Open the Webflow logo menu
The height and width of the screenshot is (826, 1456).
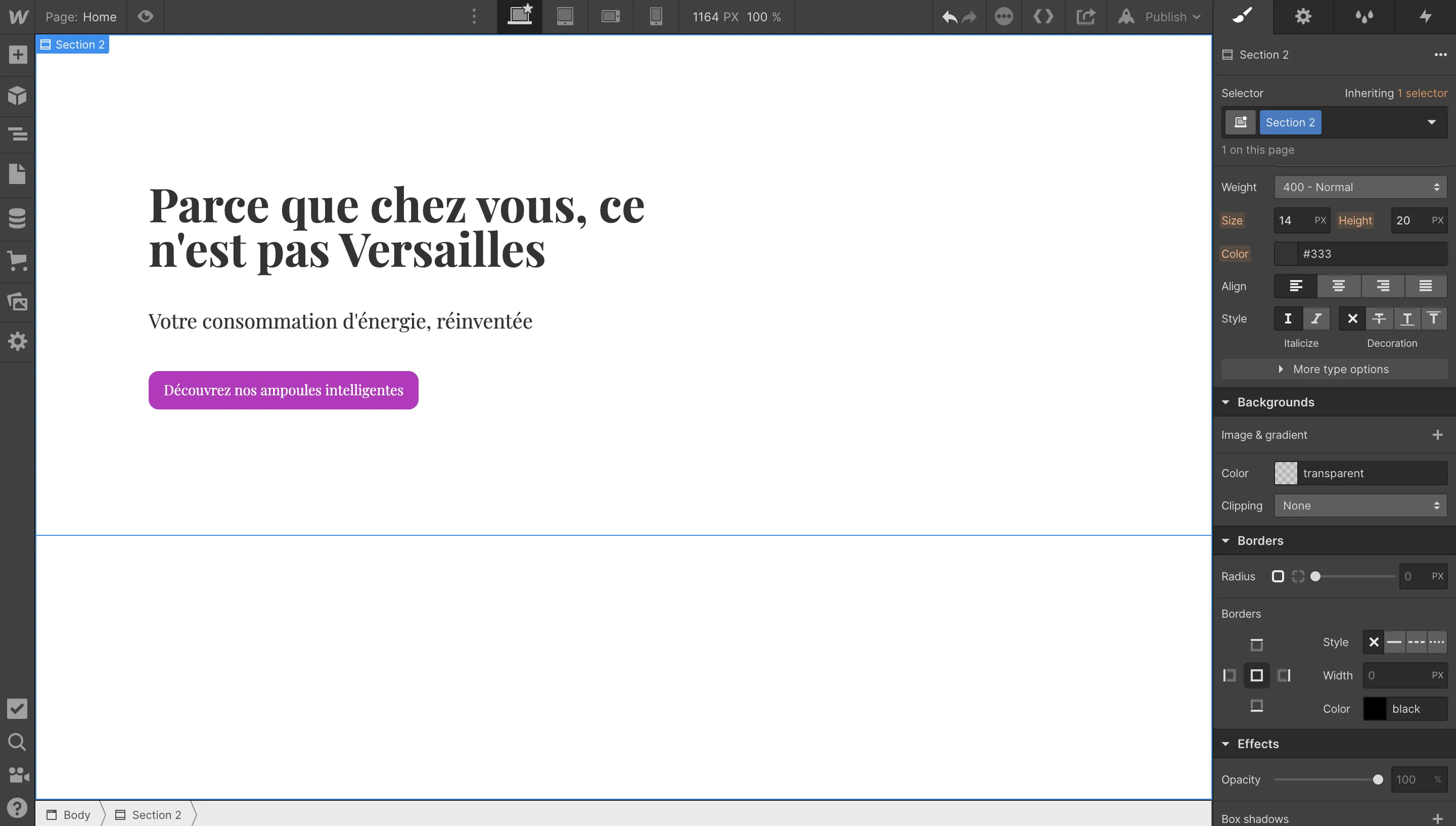pos(18,17)
